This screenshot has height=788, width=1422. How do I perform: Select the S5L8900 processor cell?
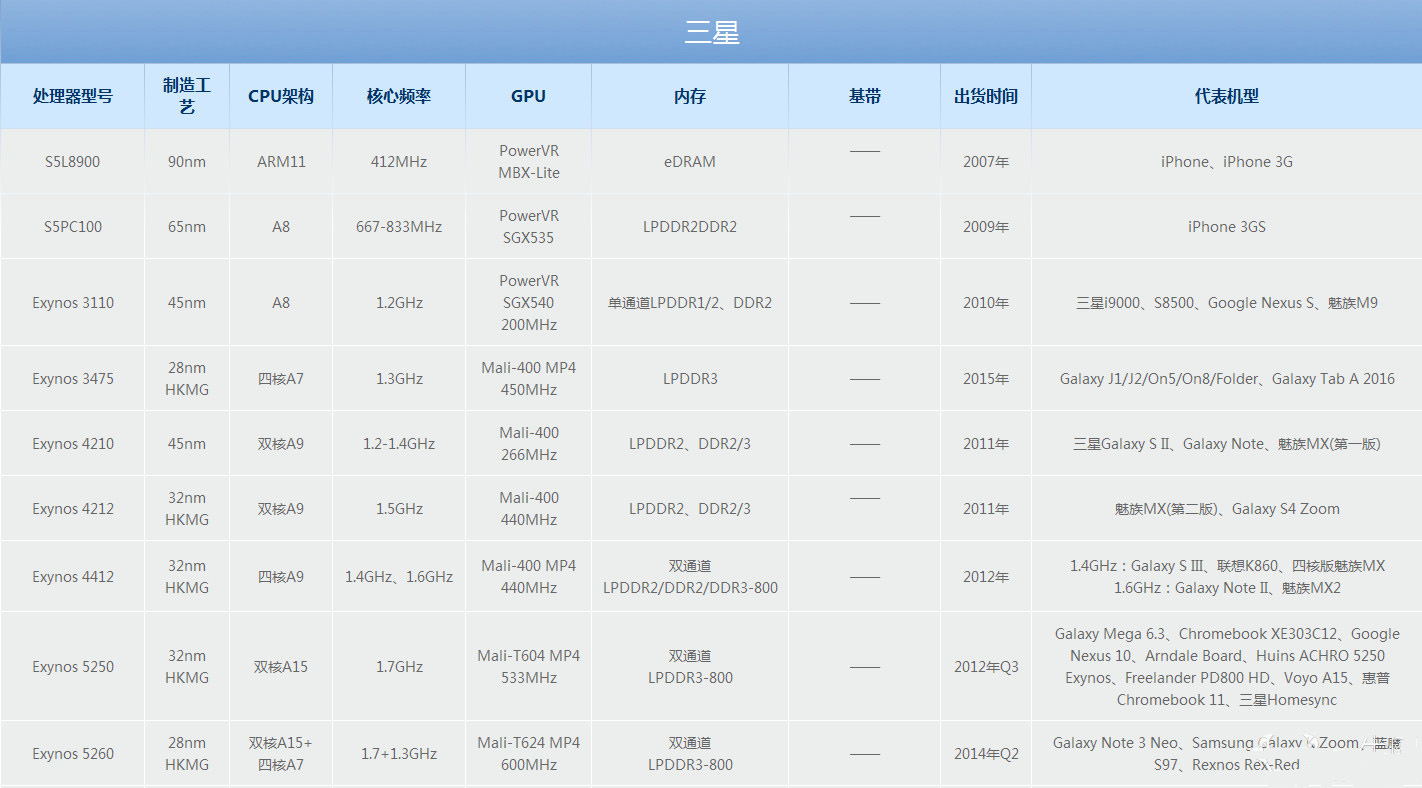click(72, 162)
